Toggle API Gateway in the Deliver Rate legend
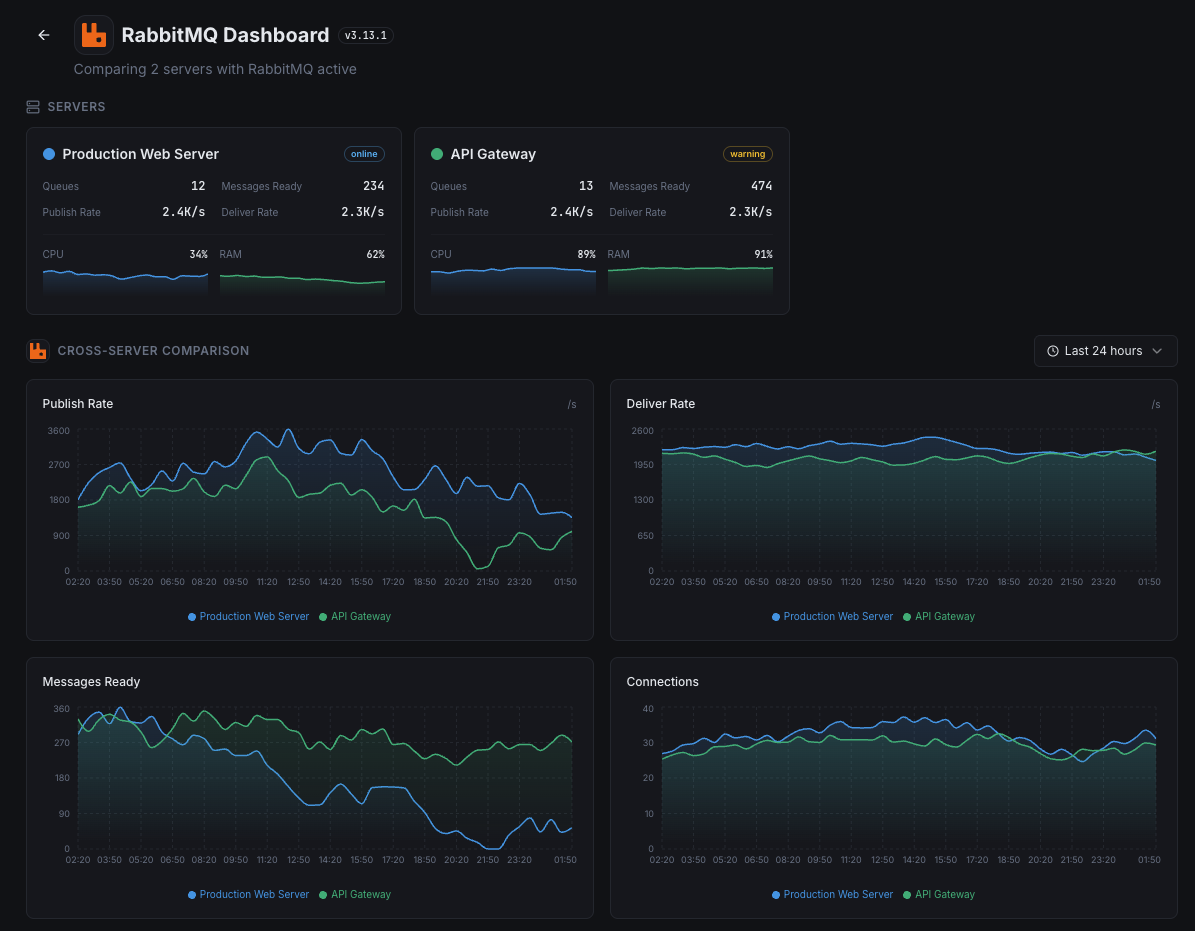Screen dimensions: 1195x931 tap(938, 616)
